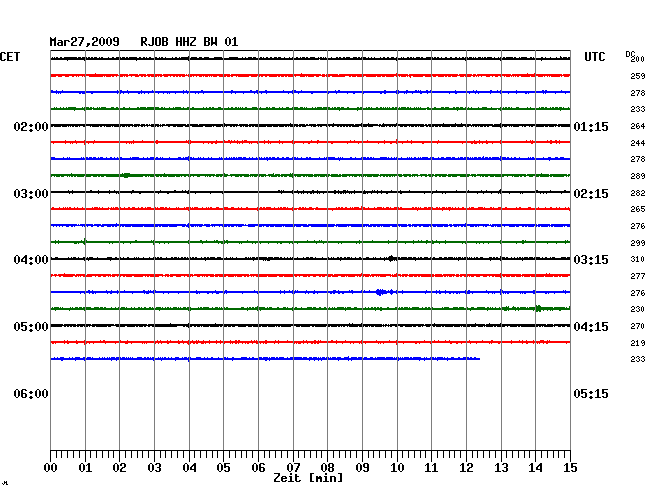The width and height of the screenshot is (650, 494).
Task: Click minute tick label 06
Action: (258, 468)
